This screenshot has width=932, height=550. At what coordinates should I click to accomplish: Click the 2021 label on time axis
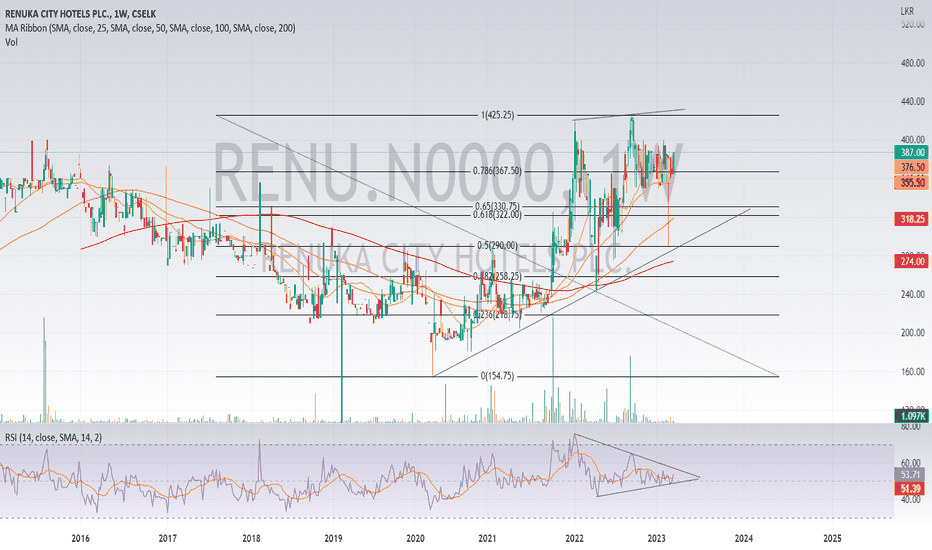click(487, 539)
